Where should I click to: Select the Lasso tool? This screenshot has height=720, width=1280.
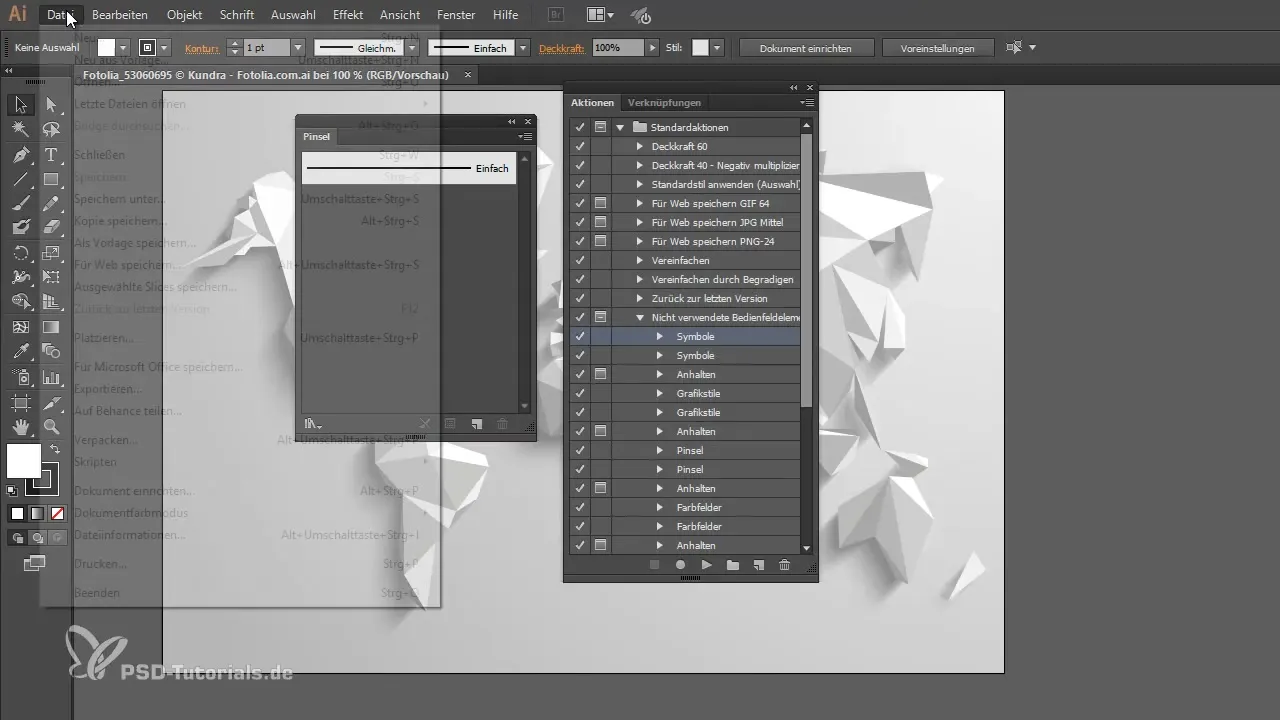(51, 129)
